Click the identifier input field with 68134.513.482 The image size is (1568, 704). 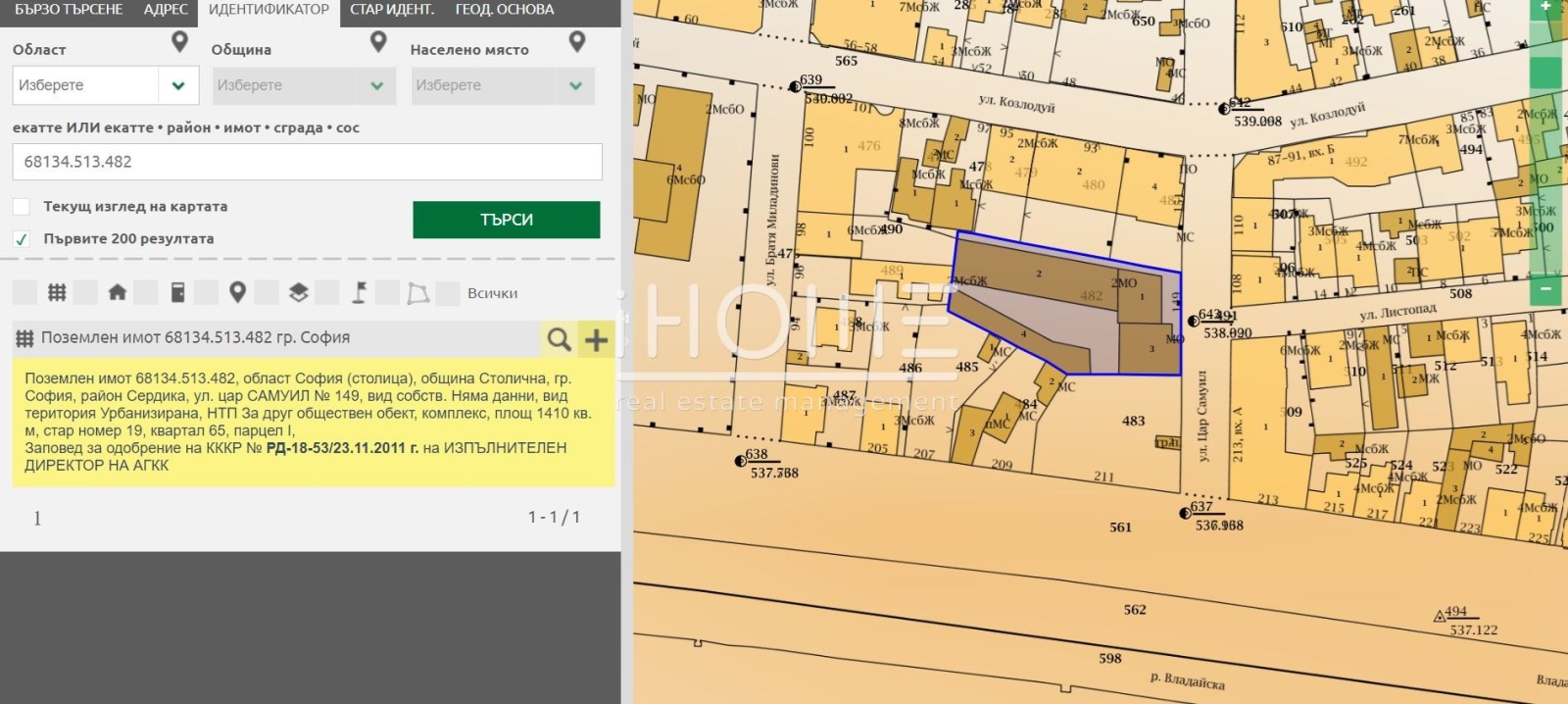coord(307,162)
